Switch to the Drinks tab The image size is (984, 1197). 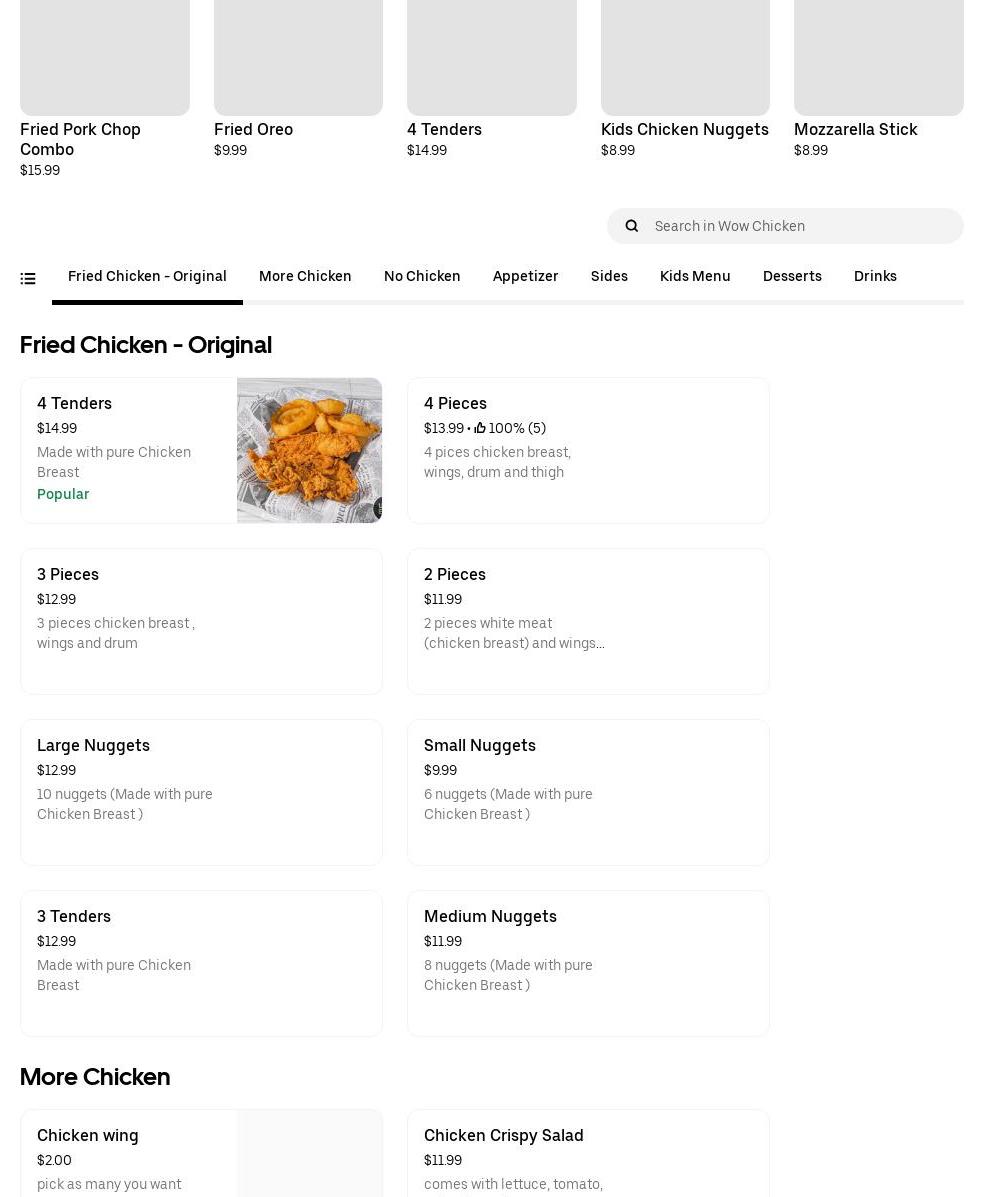click(x=875, y=276)
